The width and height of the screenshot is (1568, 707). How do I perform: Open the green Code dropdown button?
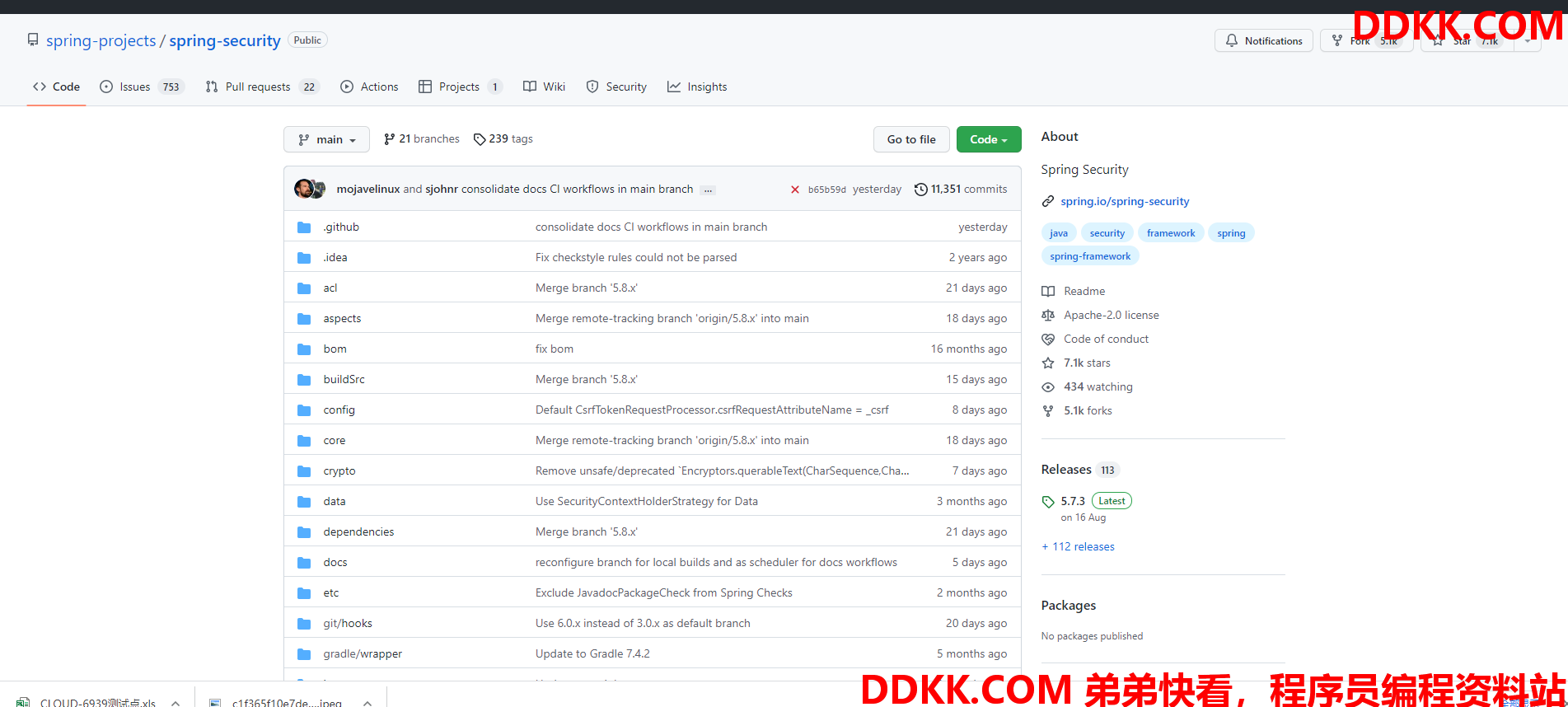(x=989, y=139)
